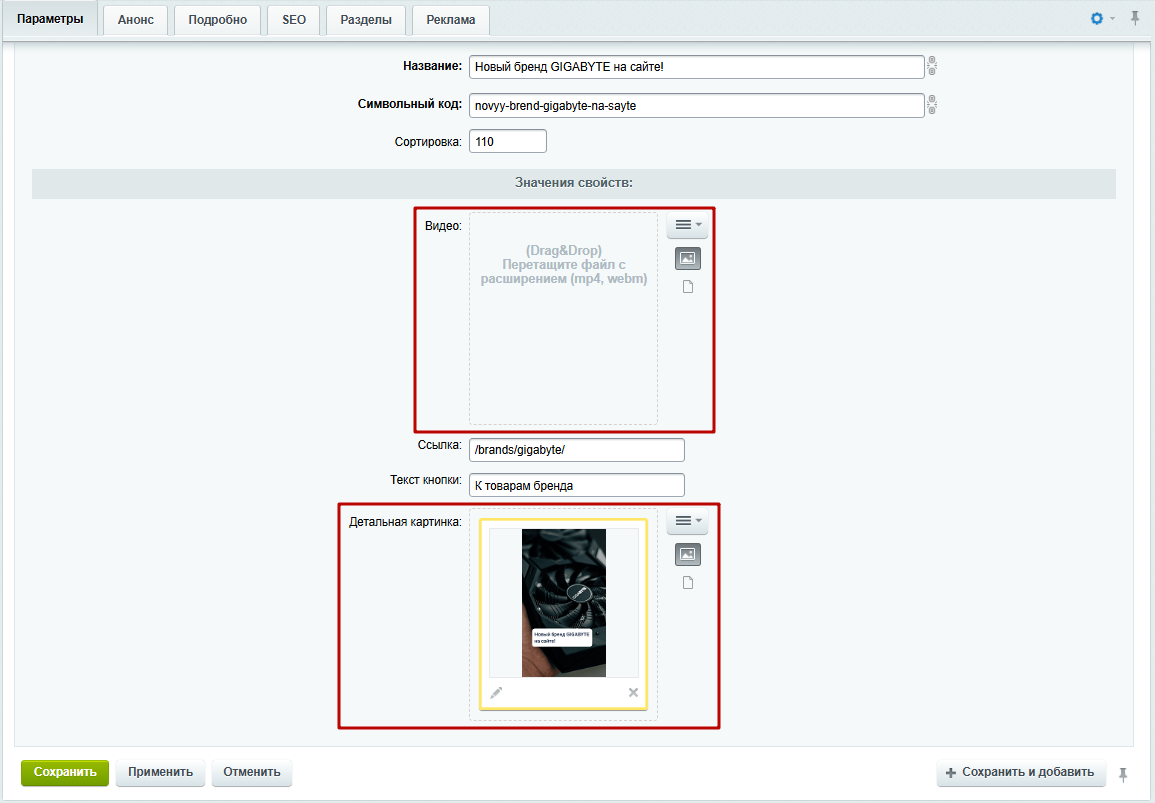1155x803 pixels.
Task: Click the Сортировка: label
Action: (428, 141)
